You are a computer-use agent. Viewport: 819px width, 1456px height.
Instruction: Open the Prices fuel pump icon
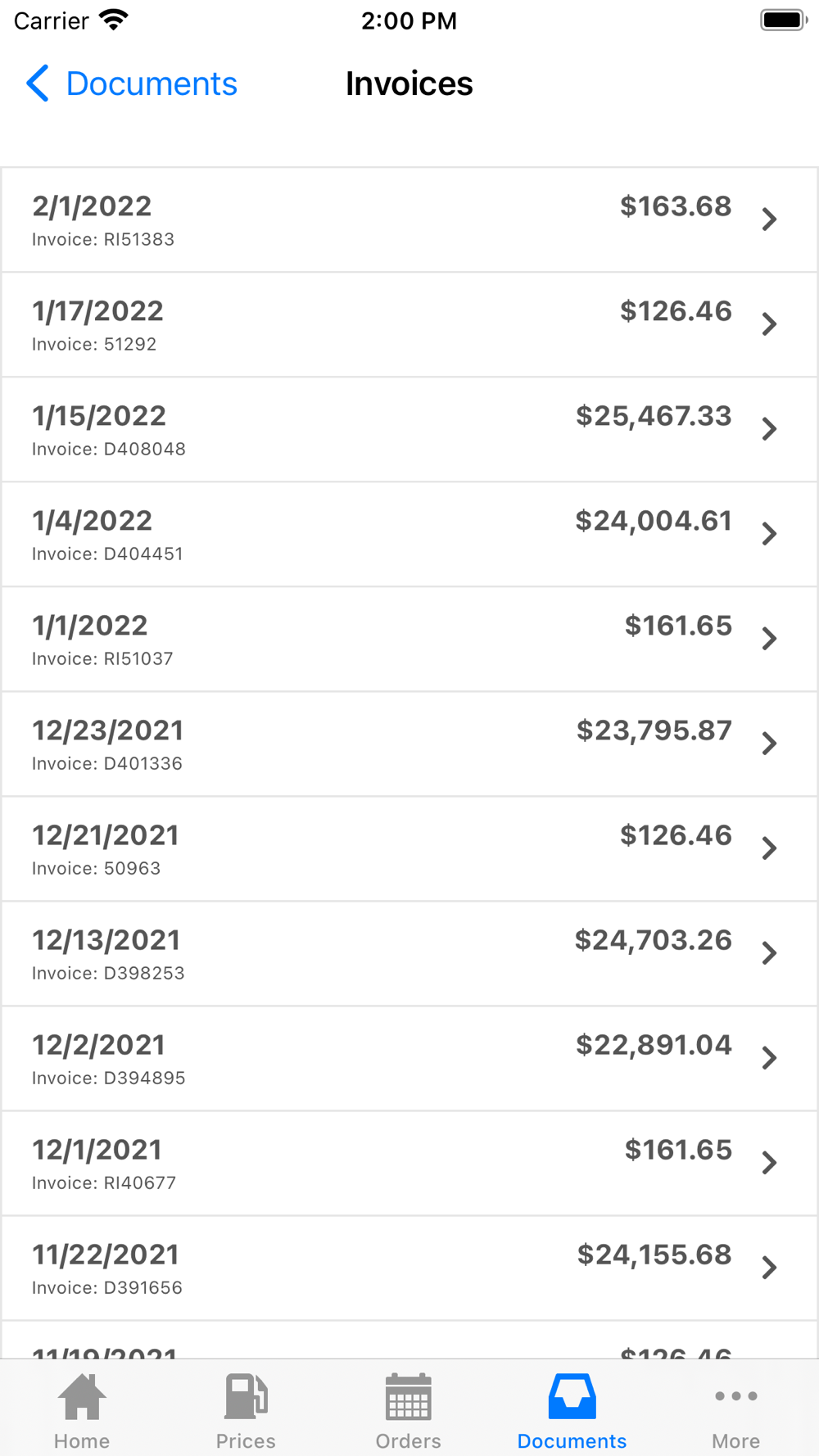(246, 1396)
